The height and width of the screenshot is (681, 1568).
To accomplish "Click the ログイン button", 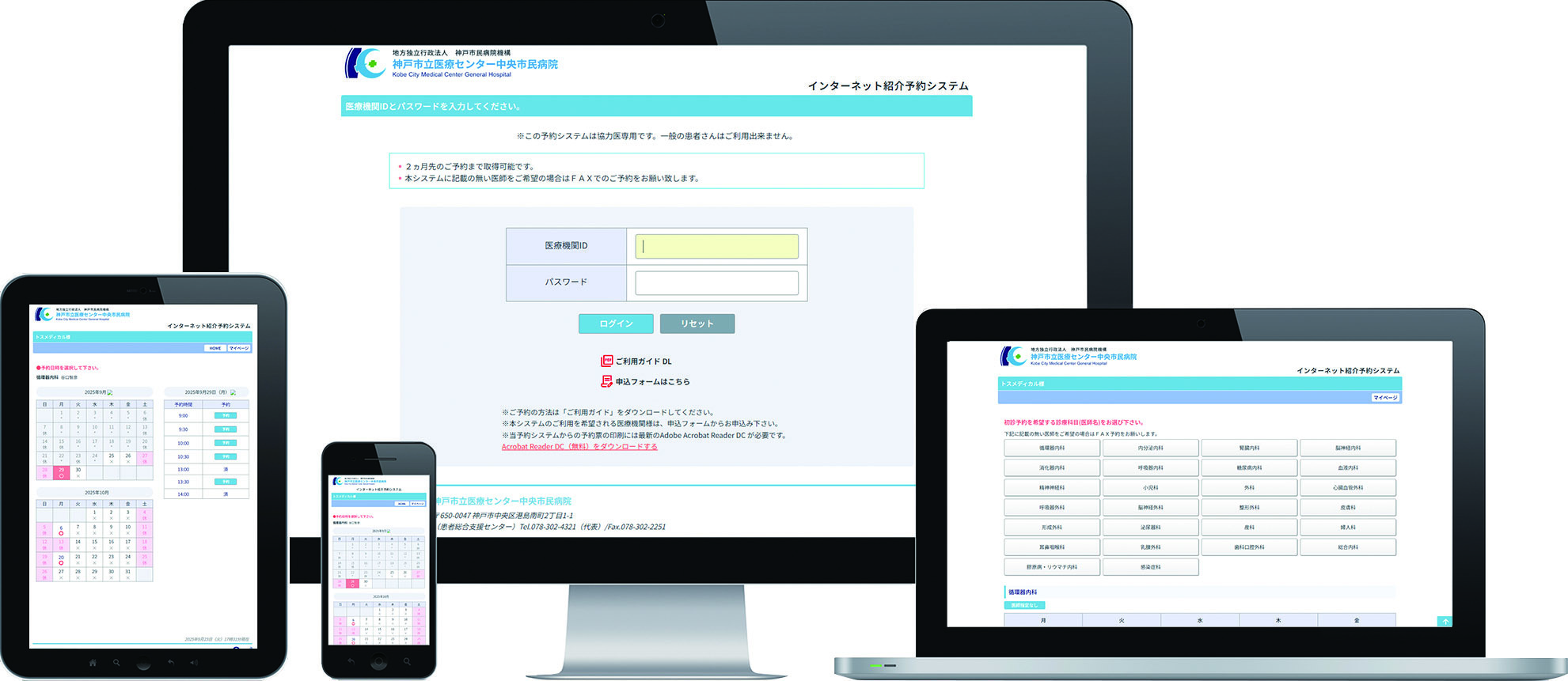I will click(x=616, y=323).
